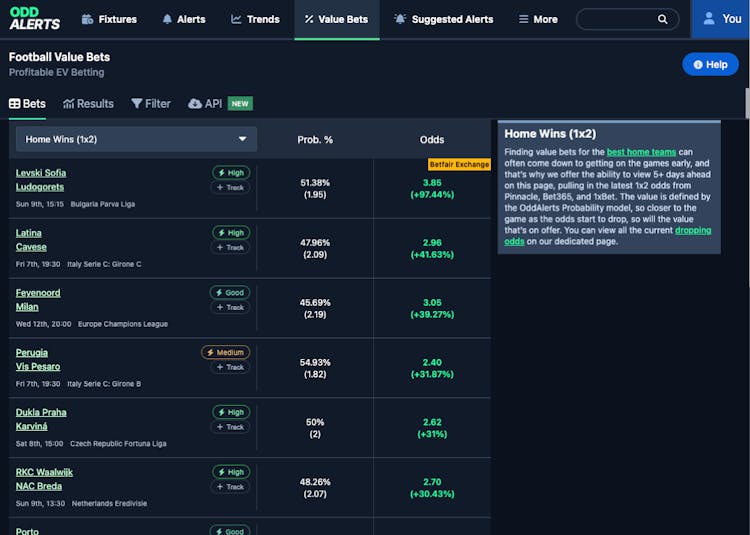Click odds 2.70 for RKC Waalwijk
The image size is (750, 535).
point(432,482)
